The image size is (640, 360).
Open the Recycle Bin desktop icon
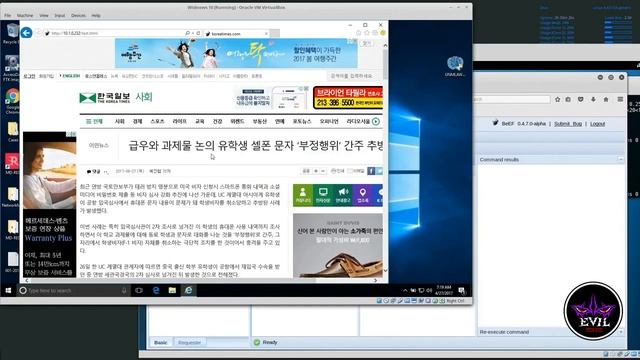pos(11,33)
